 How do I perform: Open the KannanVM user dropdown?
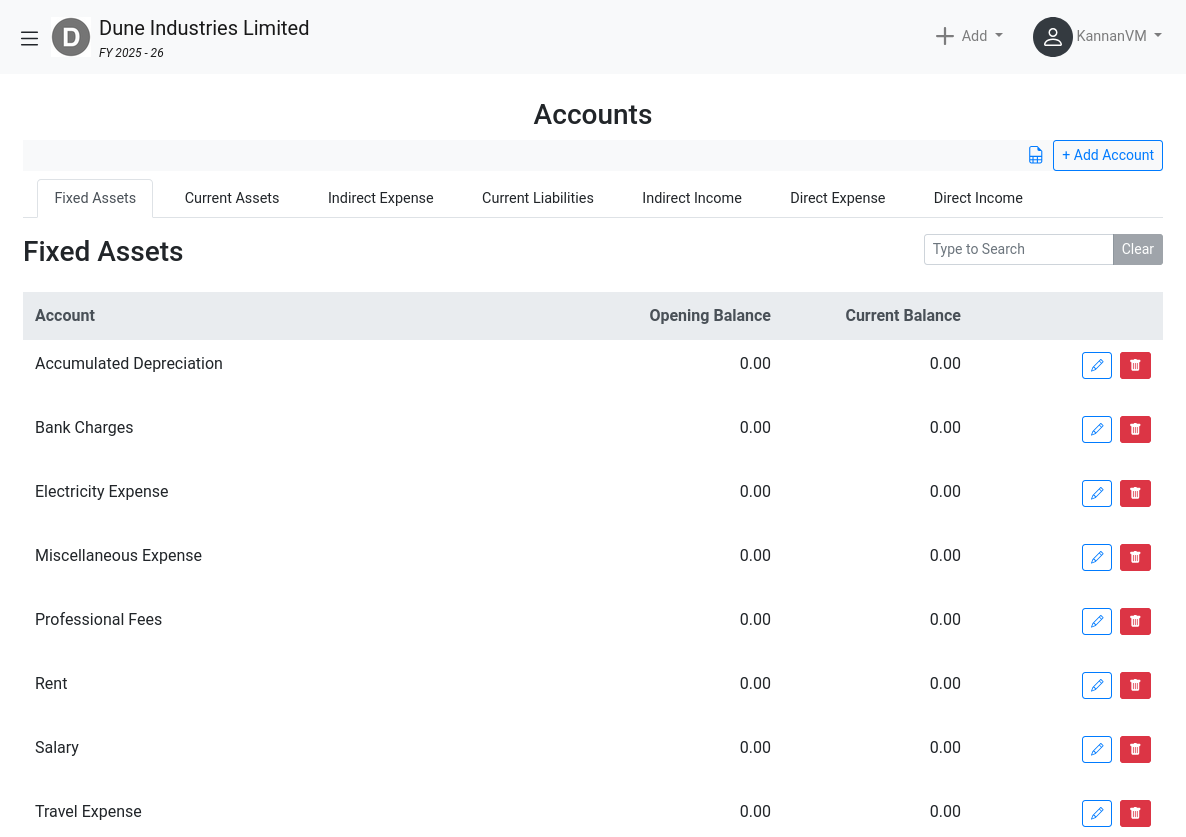point(1119,36)
